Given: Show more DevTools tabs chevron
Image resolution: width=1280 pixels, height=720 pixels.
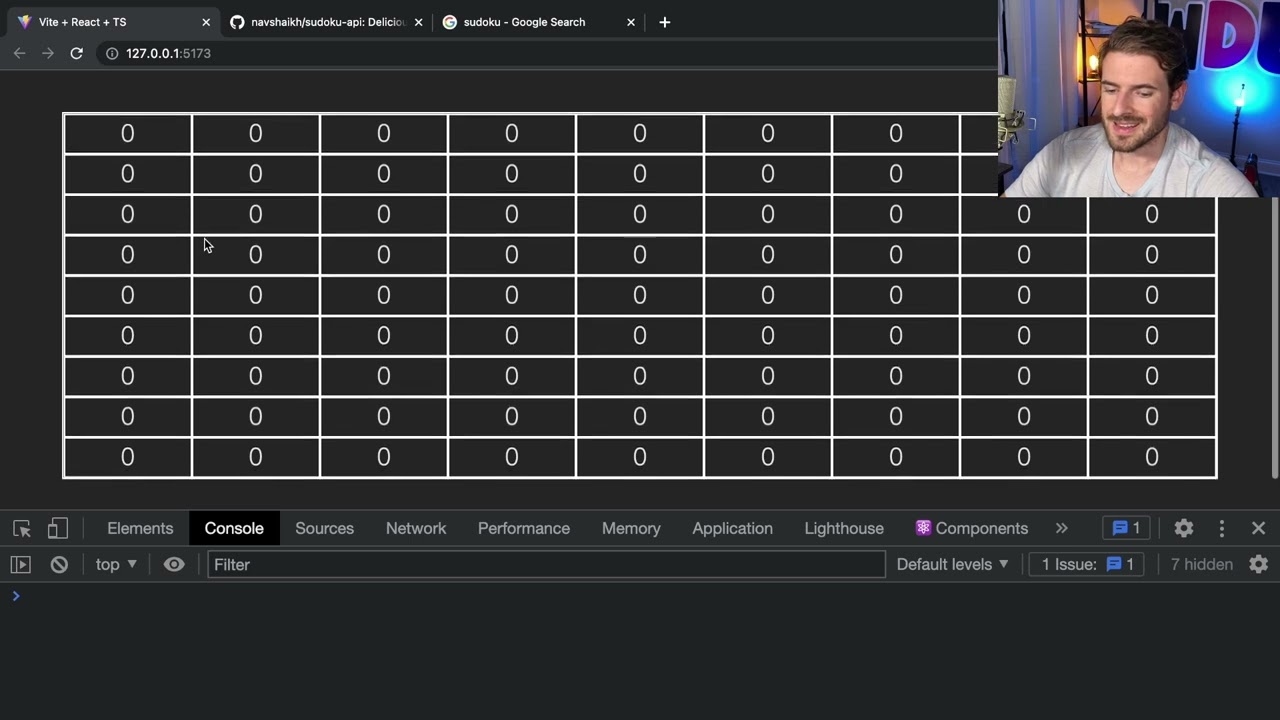Looking at the screenshot, I should 1061,528.
